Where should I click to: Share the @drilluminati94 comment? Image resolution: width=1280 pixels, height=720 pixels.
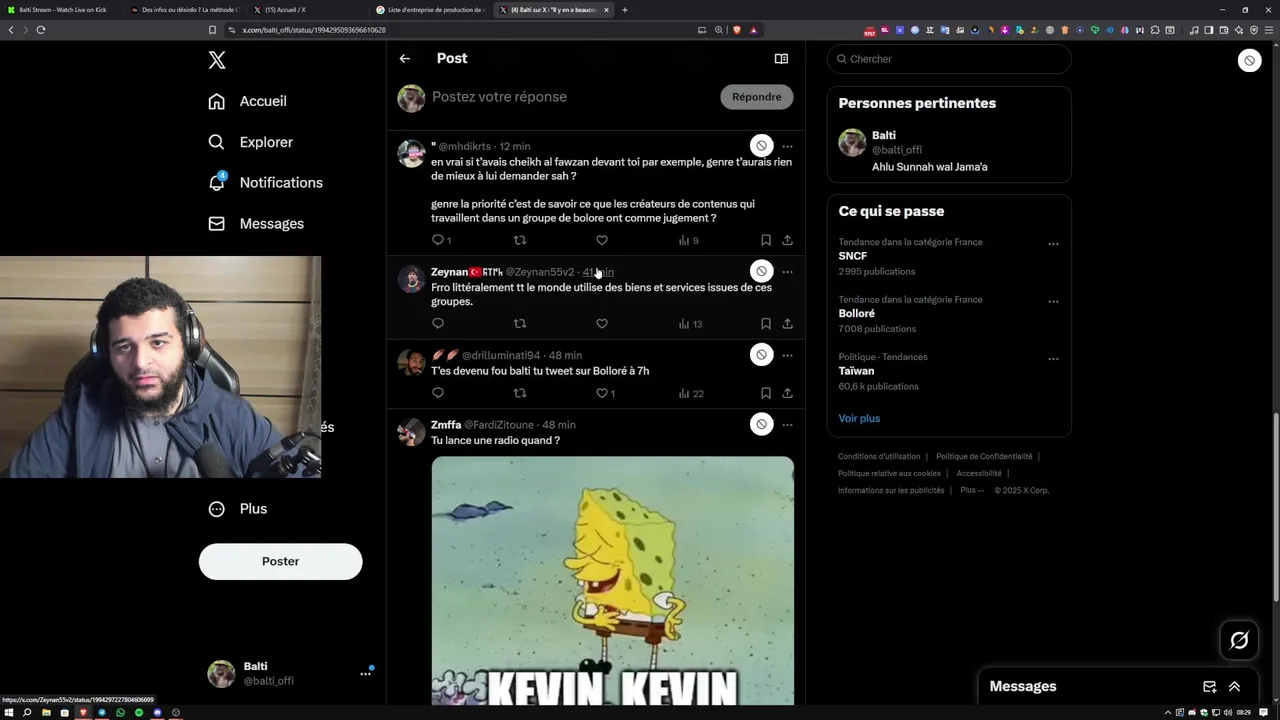pos(787,393)
